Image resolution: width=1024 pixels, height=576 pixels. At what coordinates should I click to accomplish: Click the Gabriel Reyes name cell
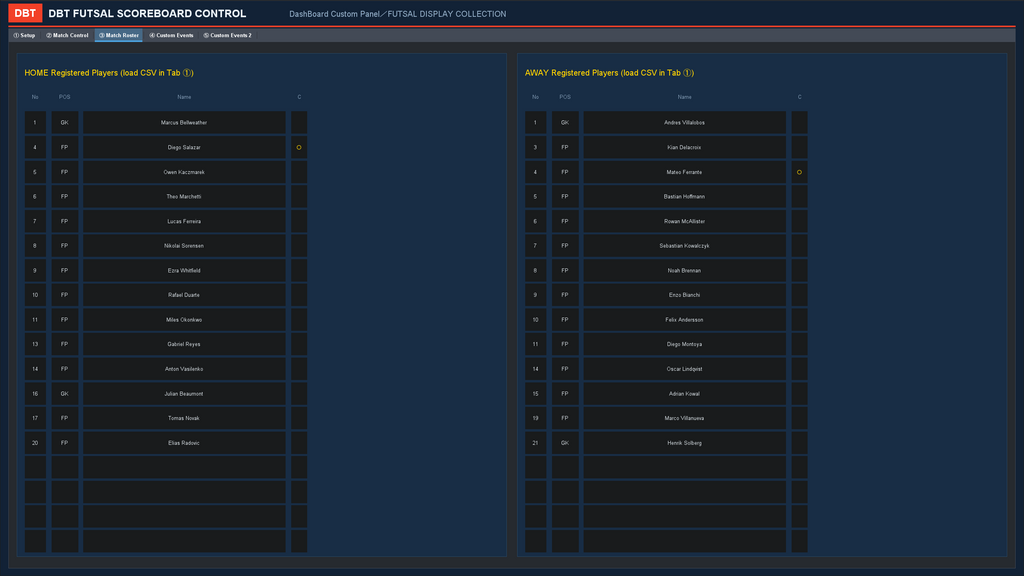pyautogui.click(x=184, y=344)
